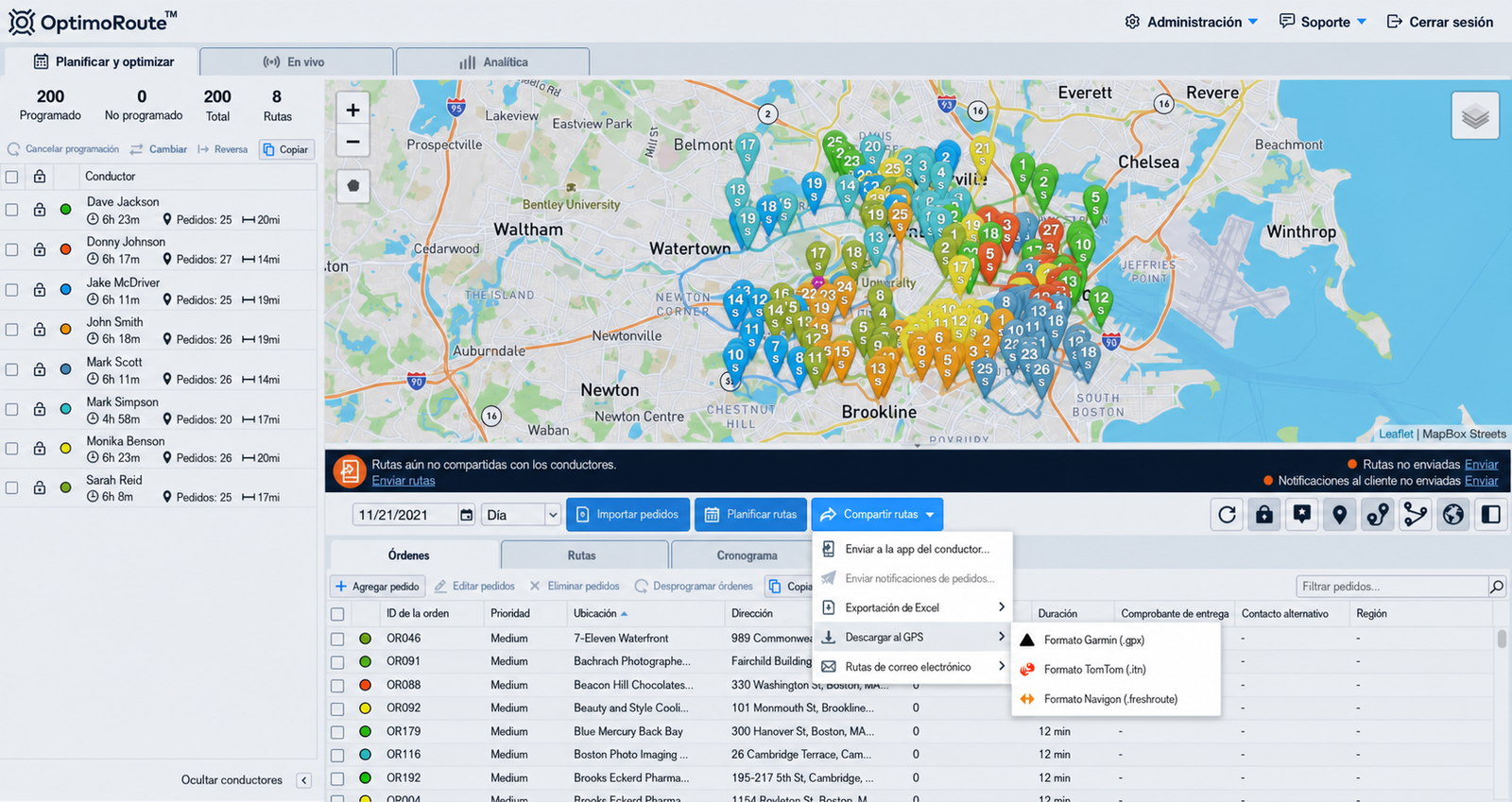Open the Soporte dropdown
The height and width of the screenshot is (802, 1512).
click(x=1323, y=22)
